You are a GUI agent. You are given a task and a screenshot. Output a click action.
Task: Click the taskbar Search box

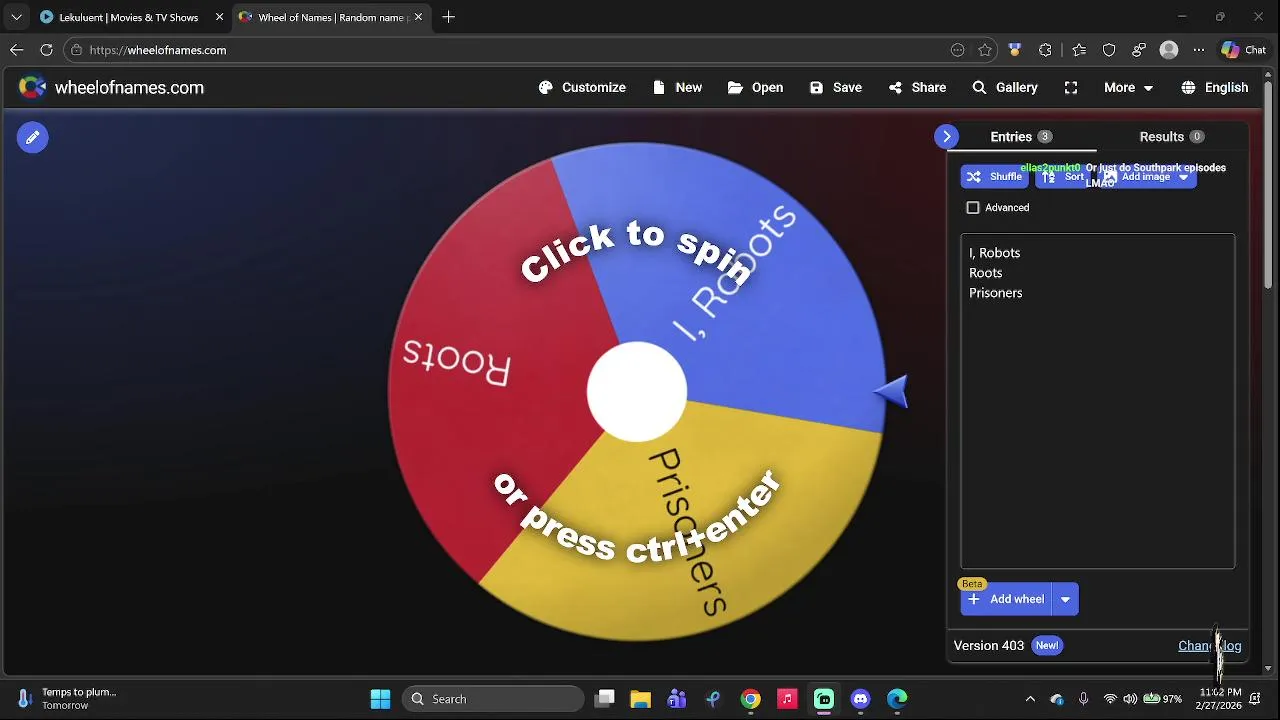tap(493, 699)
